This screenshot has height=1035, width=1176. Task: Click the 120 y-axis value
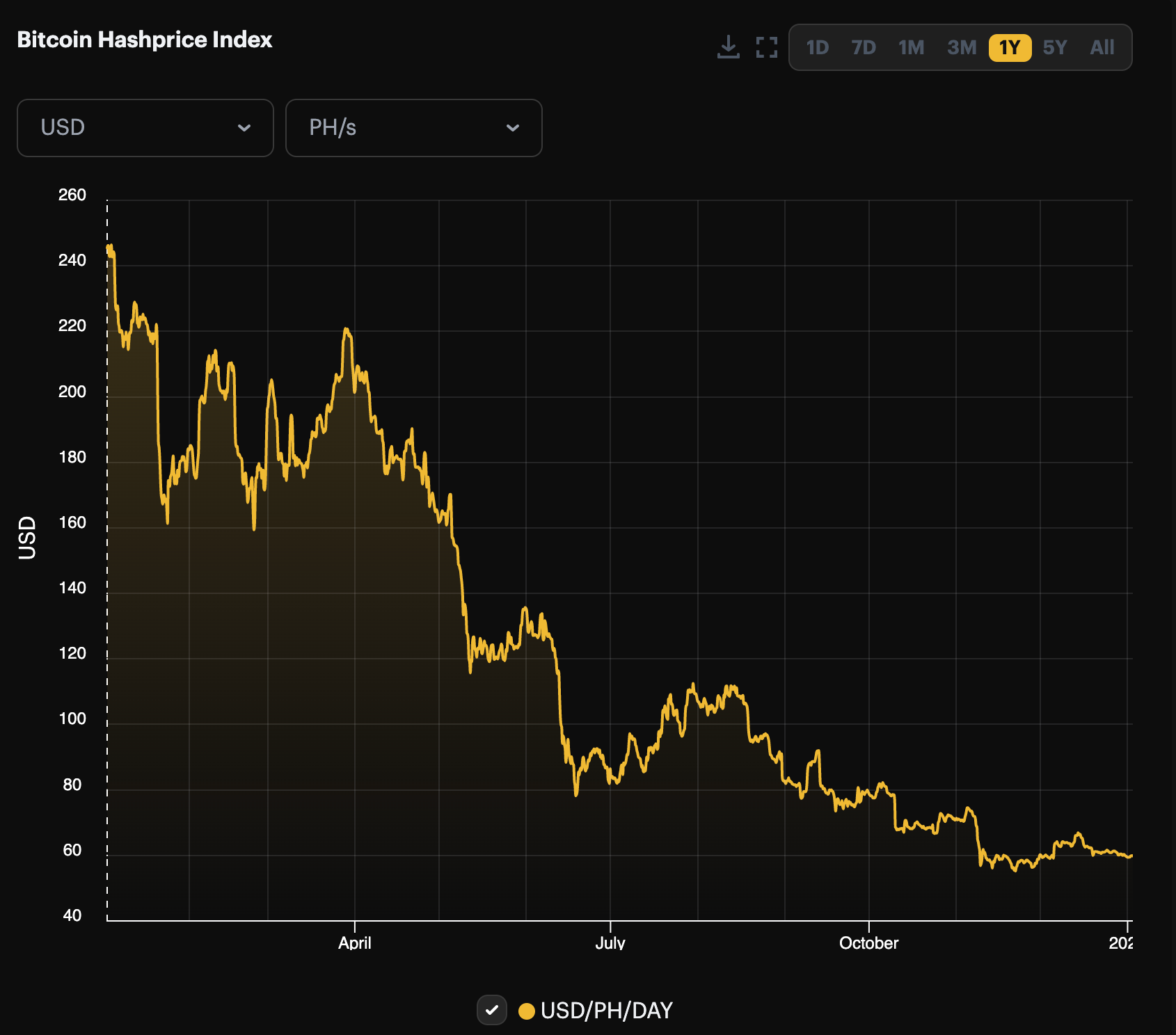(x=72, y=653)
